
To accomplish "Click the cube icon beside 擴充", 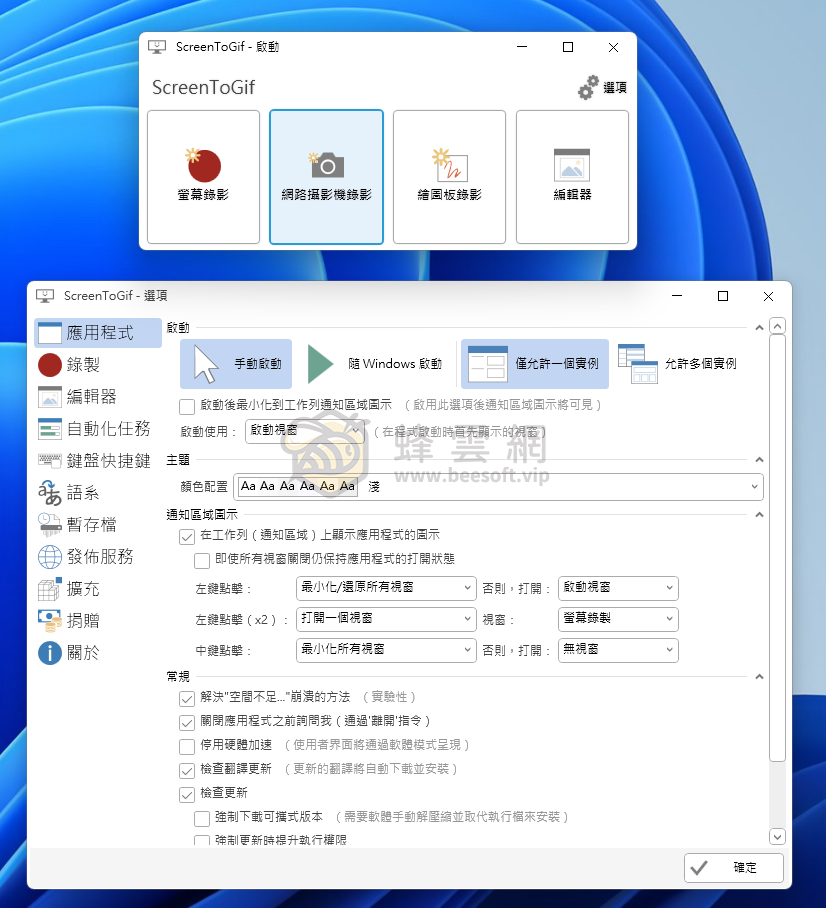I will (x=50, y=589).
